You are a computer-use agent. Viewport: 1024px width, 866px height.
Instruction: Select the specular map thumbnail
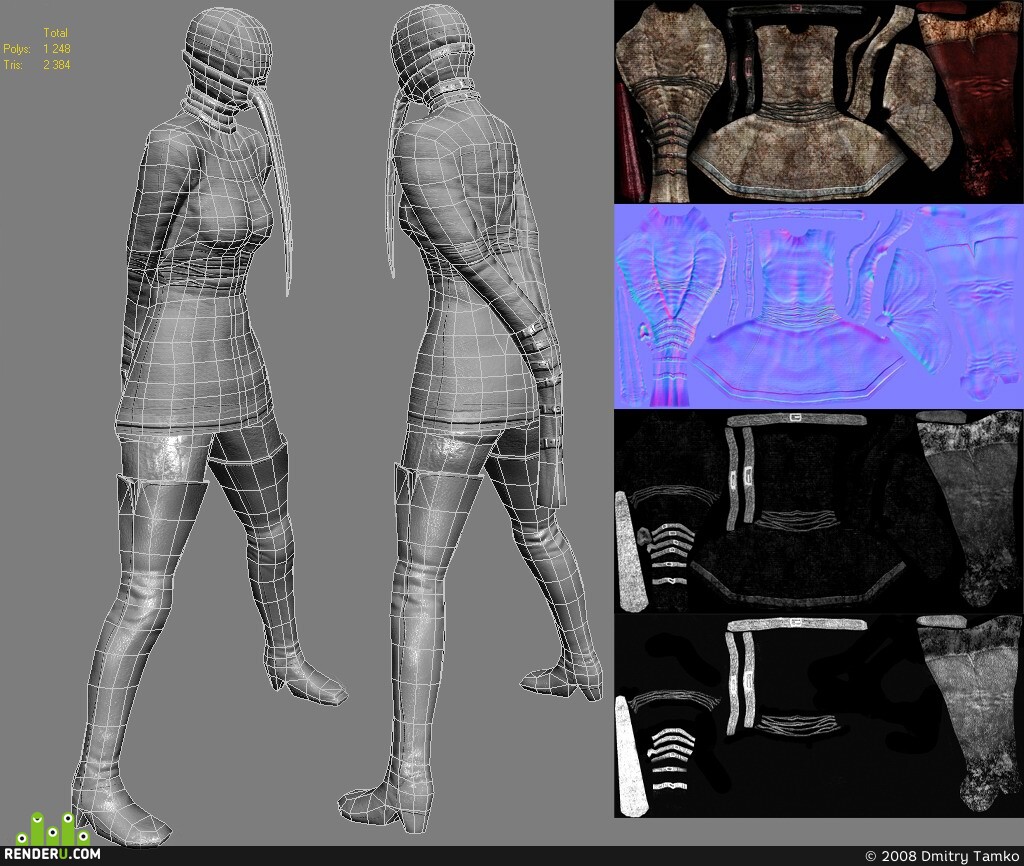(819, 511)
